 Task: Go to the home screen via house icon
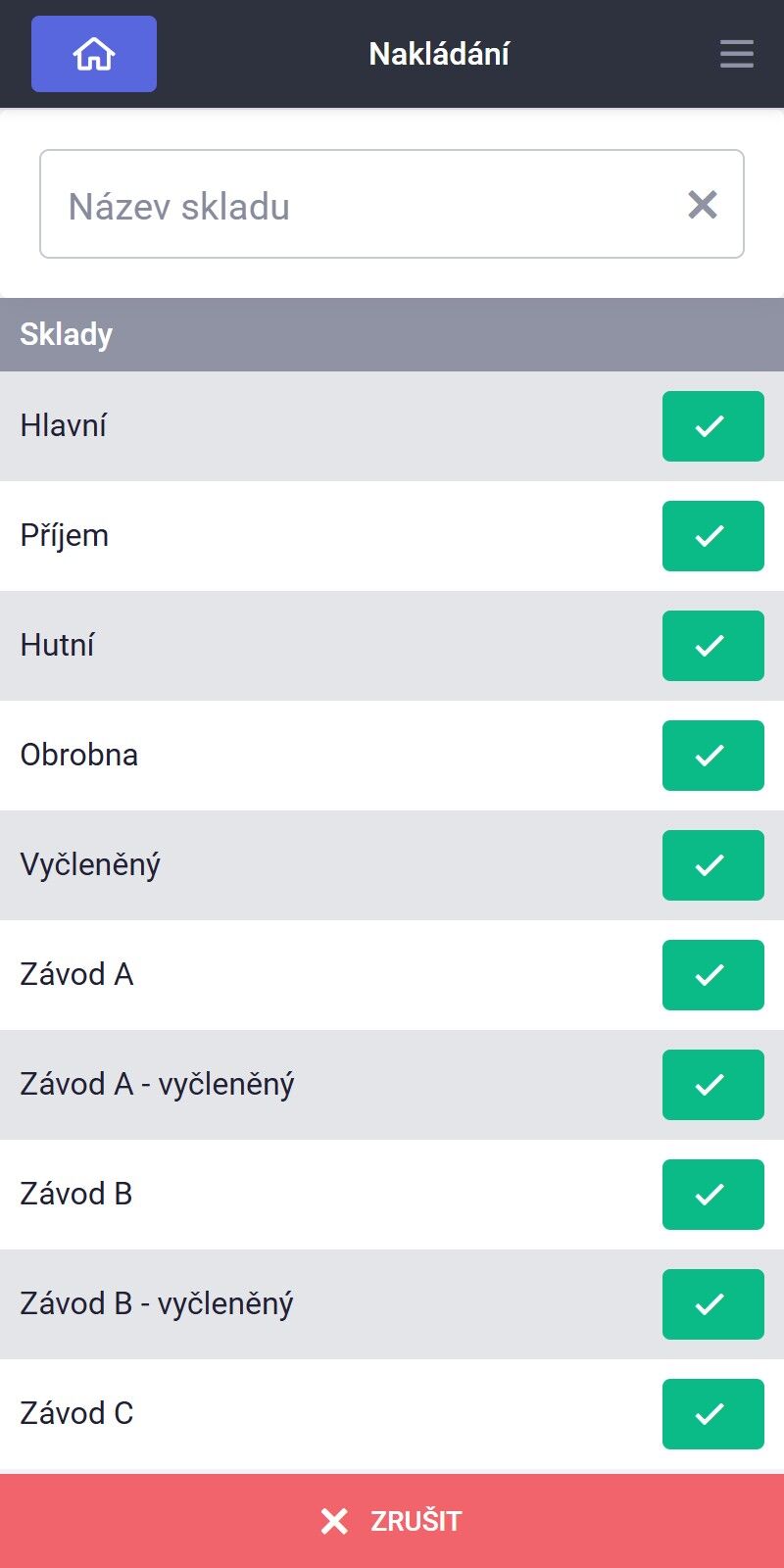[94, 54]
